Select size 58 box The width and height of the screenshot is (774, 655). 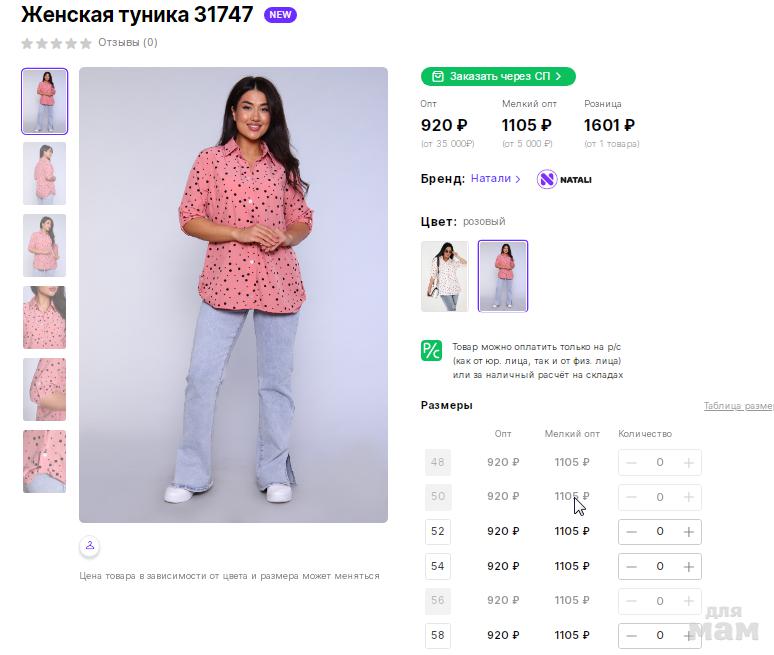[x=437, y=635]
